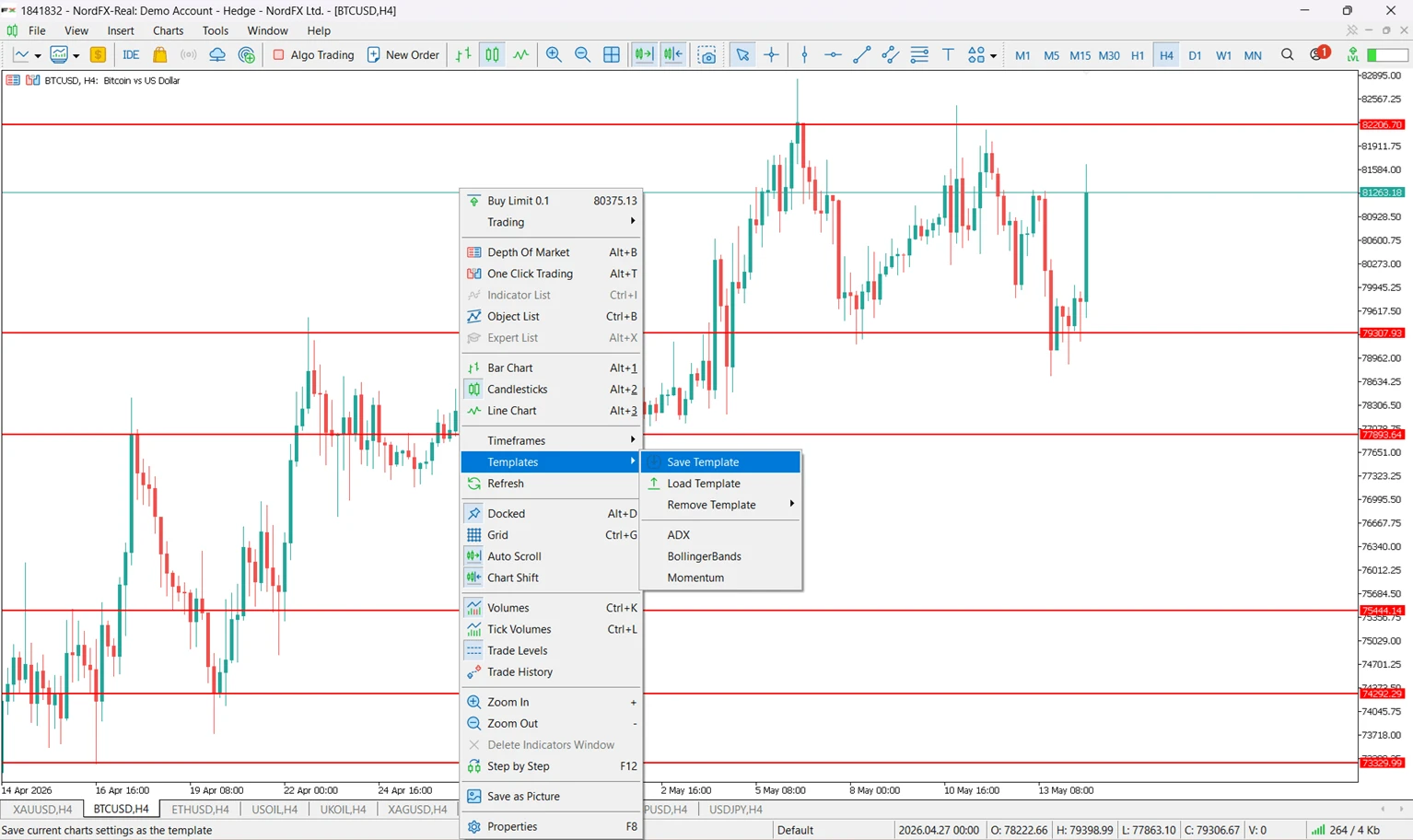Draw a vertical line tool icon
This screenshot has height=840, width=1413.
tap(804, 55)
